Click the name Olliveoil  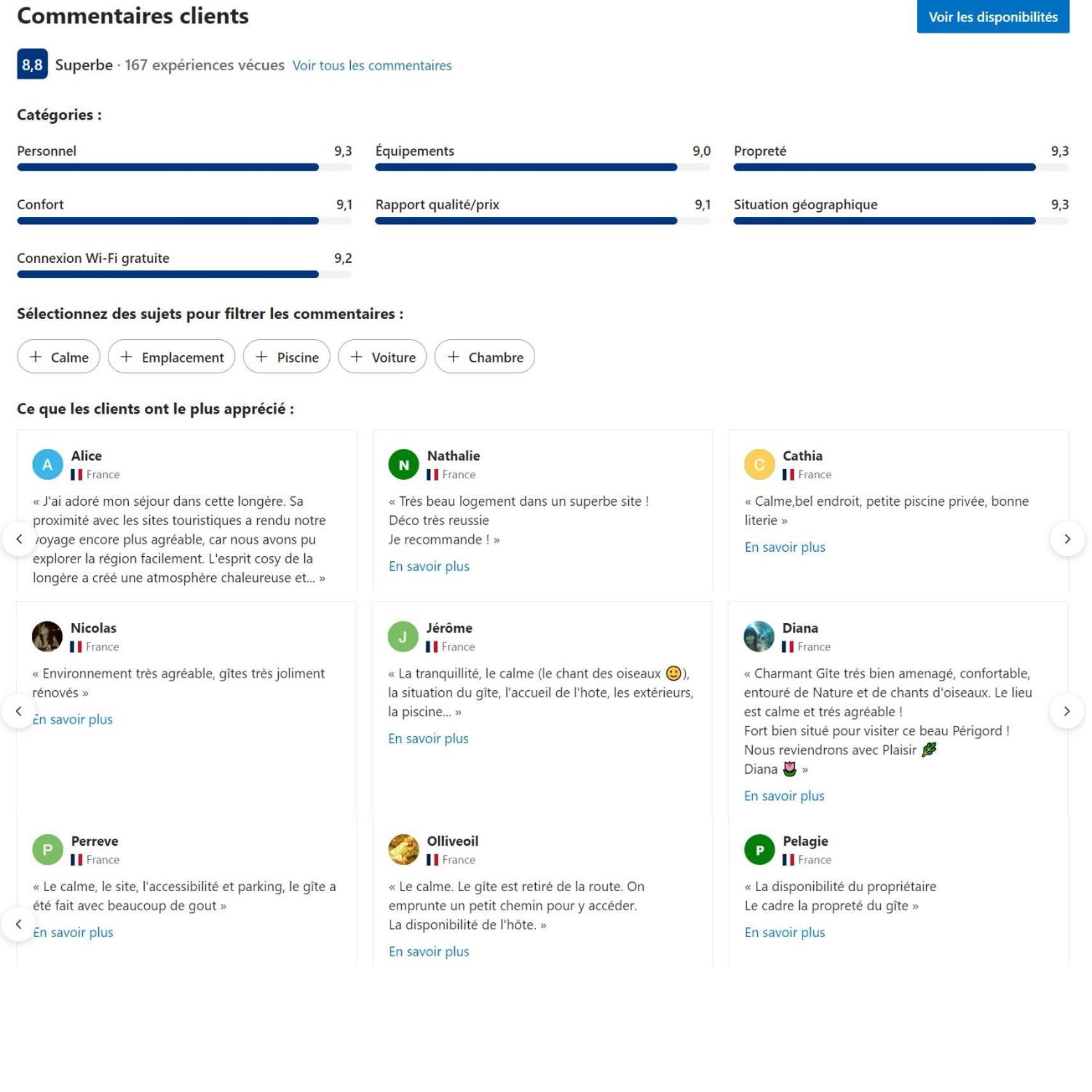click(452, 841)
